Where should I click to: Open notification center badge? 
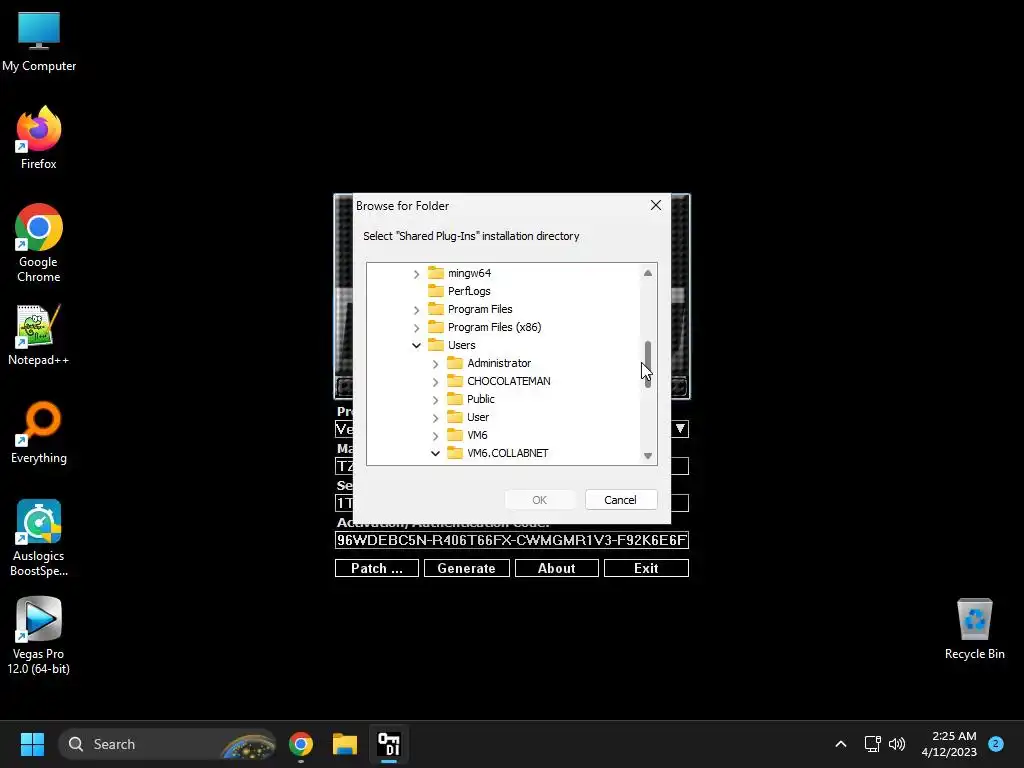click(x=996, y=744)
